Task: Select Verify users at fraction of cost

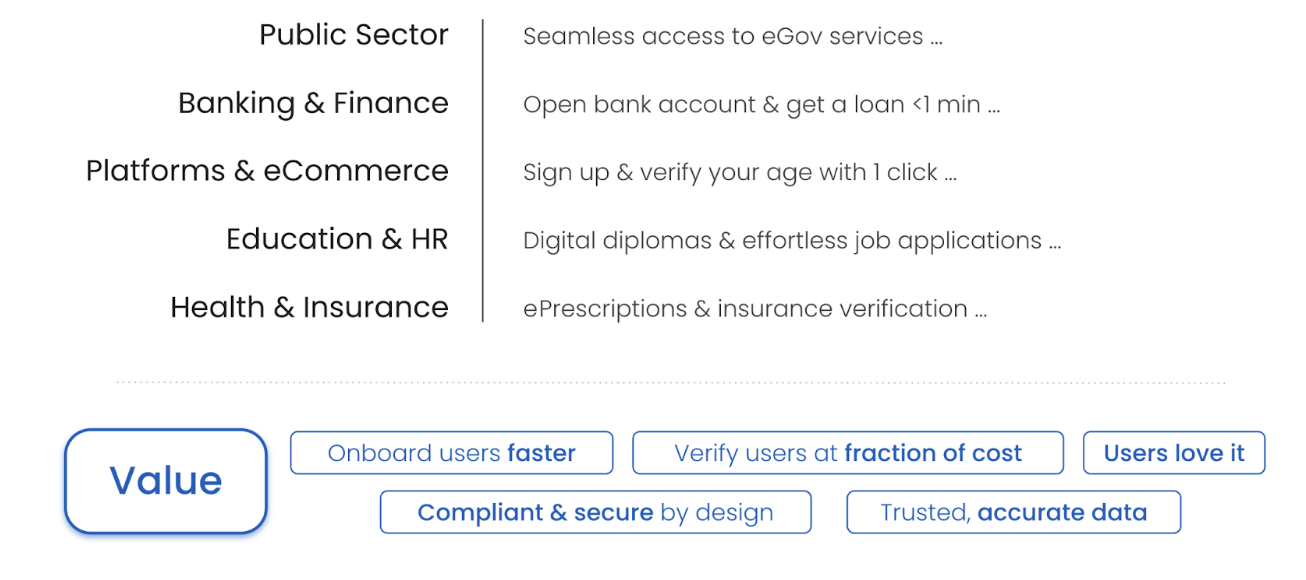Action: (847, 453)
